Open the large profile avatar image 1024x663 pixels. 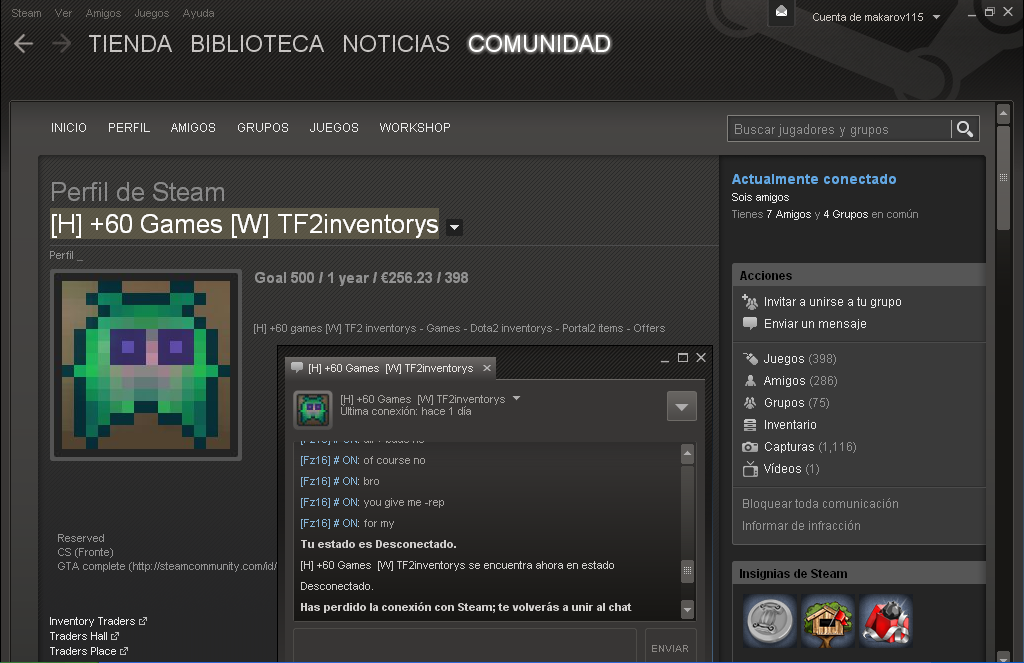coord(146,365)
